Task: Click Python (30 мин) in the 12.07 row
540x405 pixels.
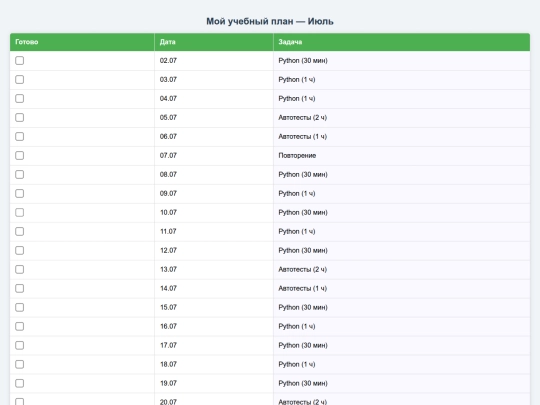Action: pos(303,250)
